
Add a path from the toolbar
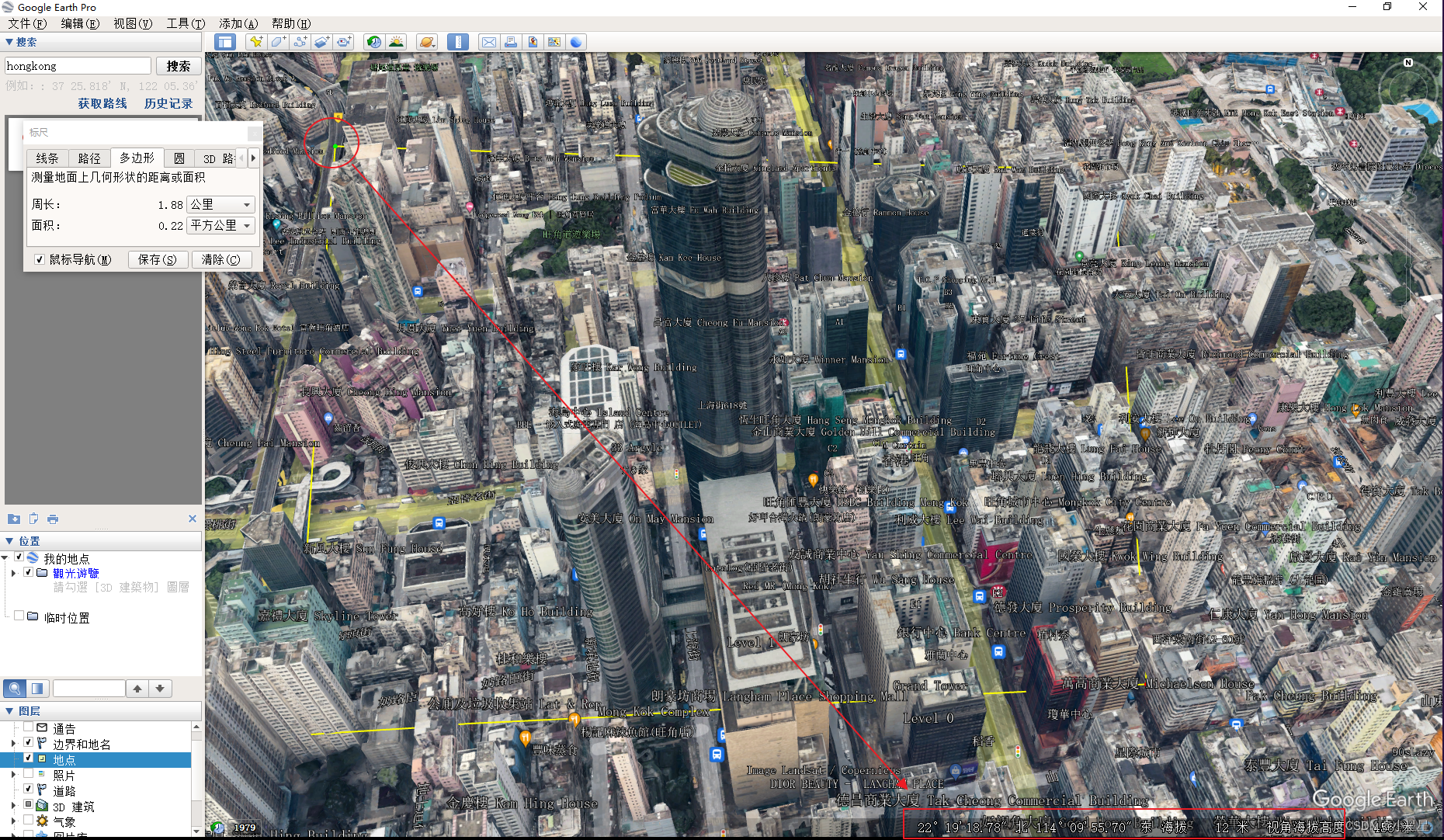(x=300, y=42)
